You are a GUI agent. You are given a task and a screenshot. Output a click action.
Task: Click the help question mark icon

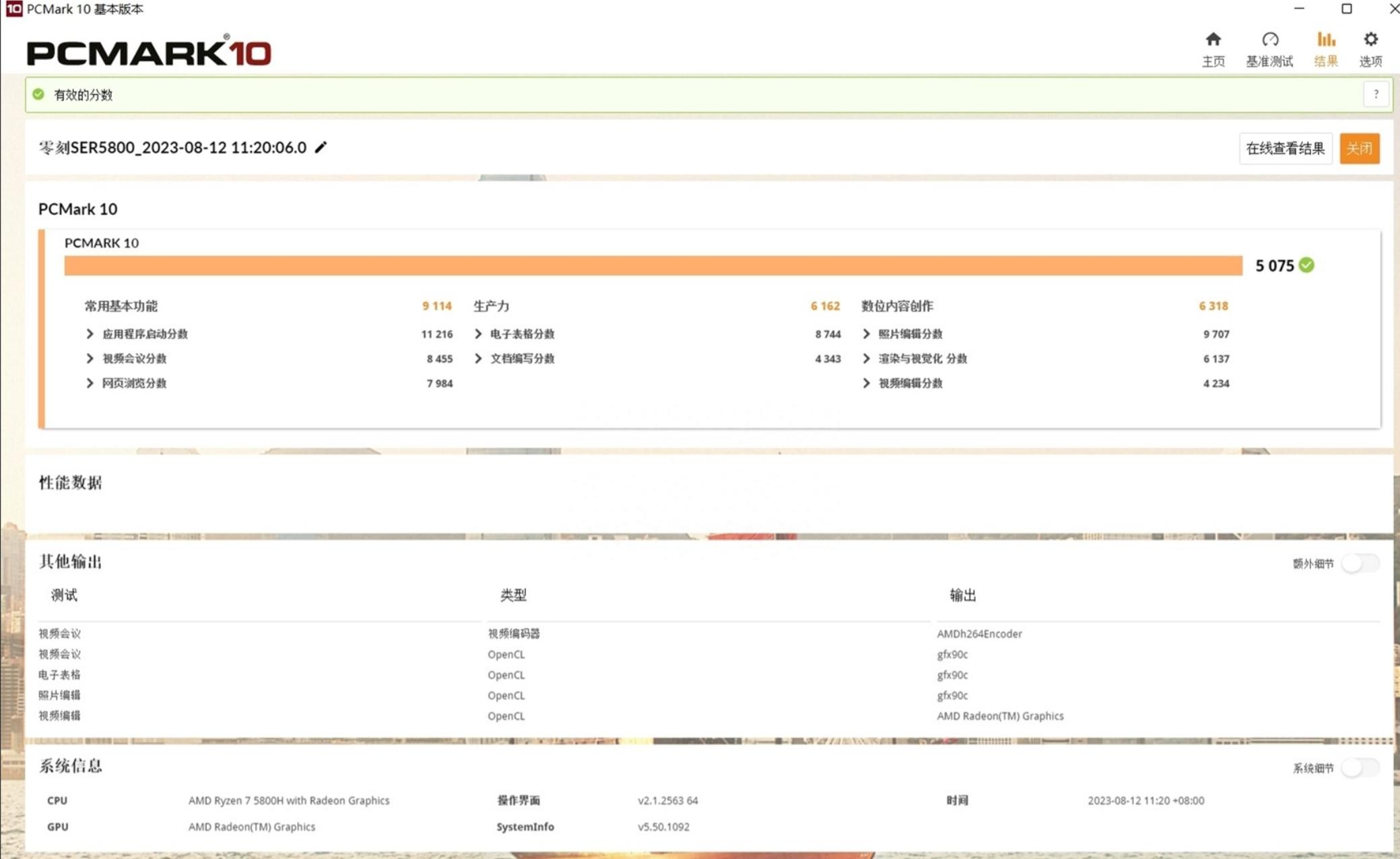[1376, 95]
